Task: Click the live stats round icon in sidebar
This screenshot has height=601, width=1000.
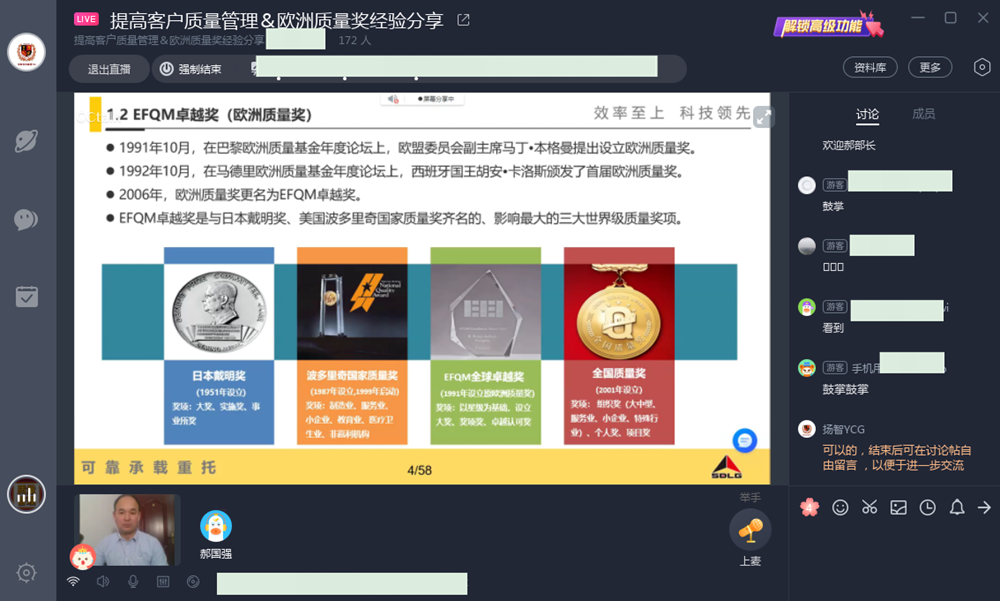Action: click(26, 494)
